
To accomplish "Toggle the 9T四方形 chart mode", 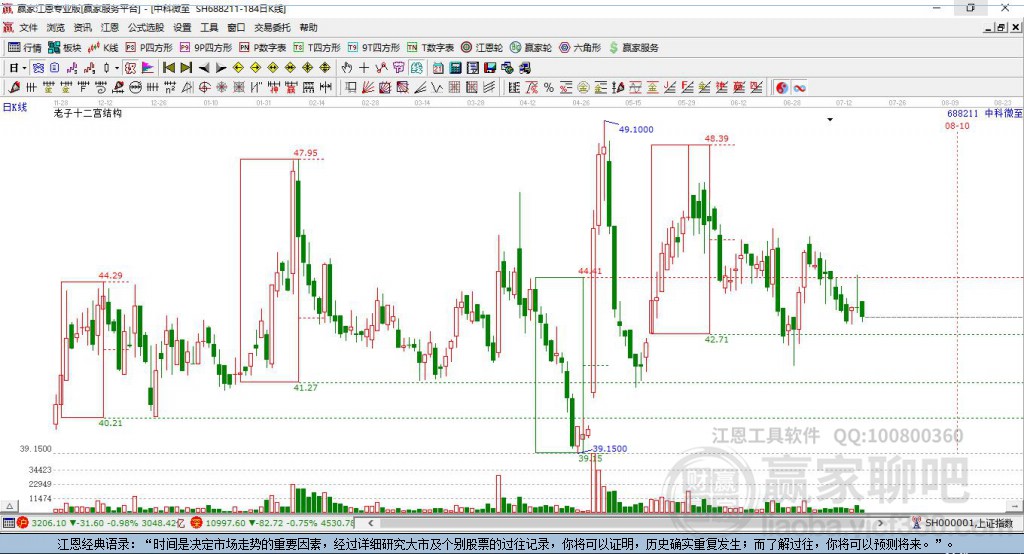I will click(x=374, y=48).
